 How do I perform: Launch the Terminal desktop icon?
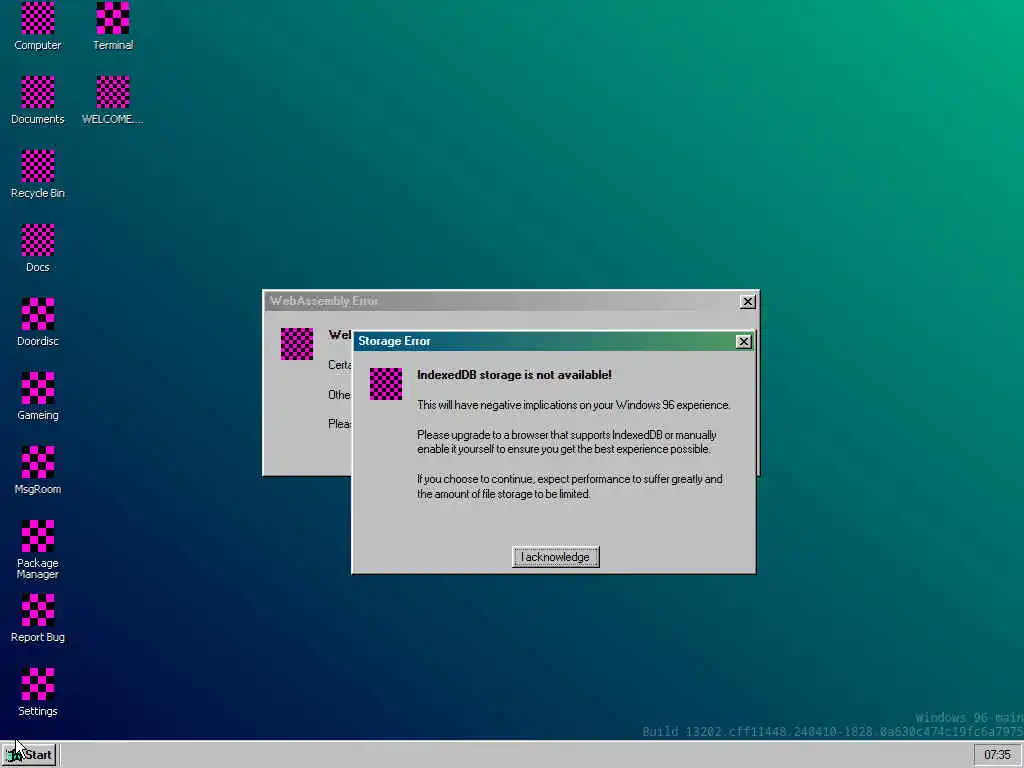[113, 26]
